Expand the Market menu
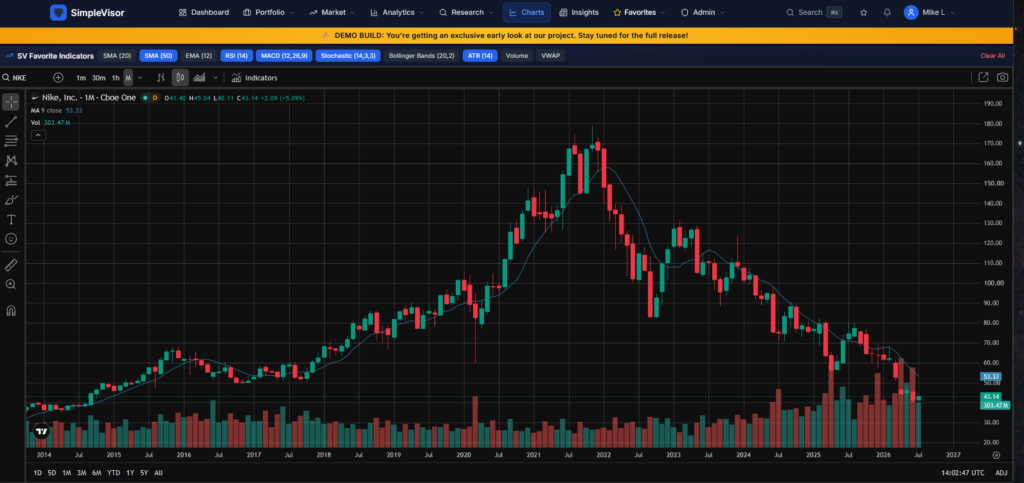1024x483 pixels. click(x=332, y=12)
